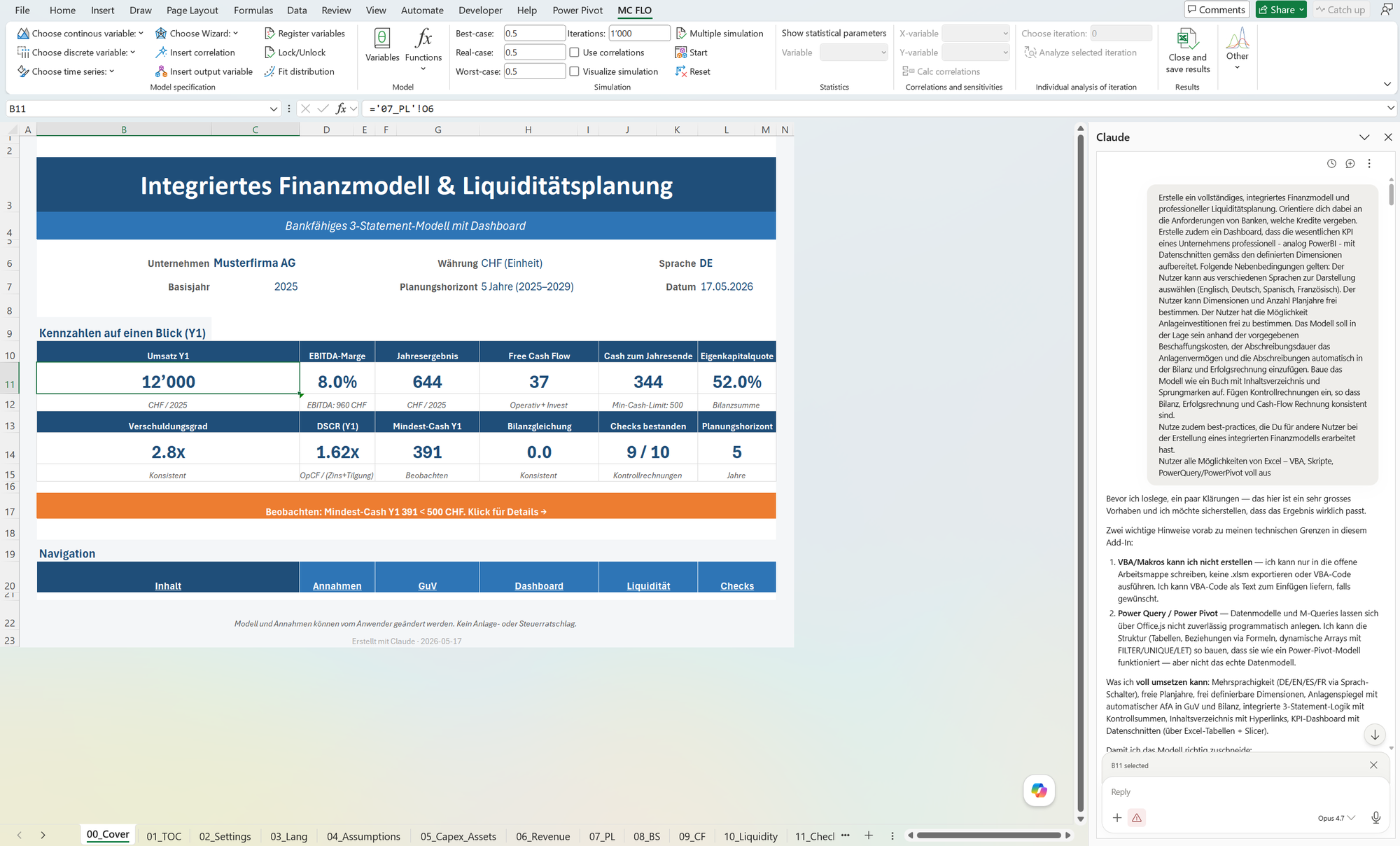Click Insert correlation tool
This screenshot has height=846, width=1400.
point(195,53)
